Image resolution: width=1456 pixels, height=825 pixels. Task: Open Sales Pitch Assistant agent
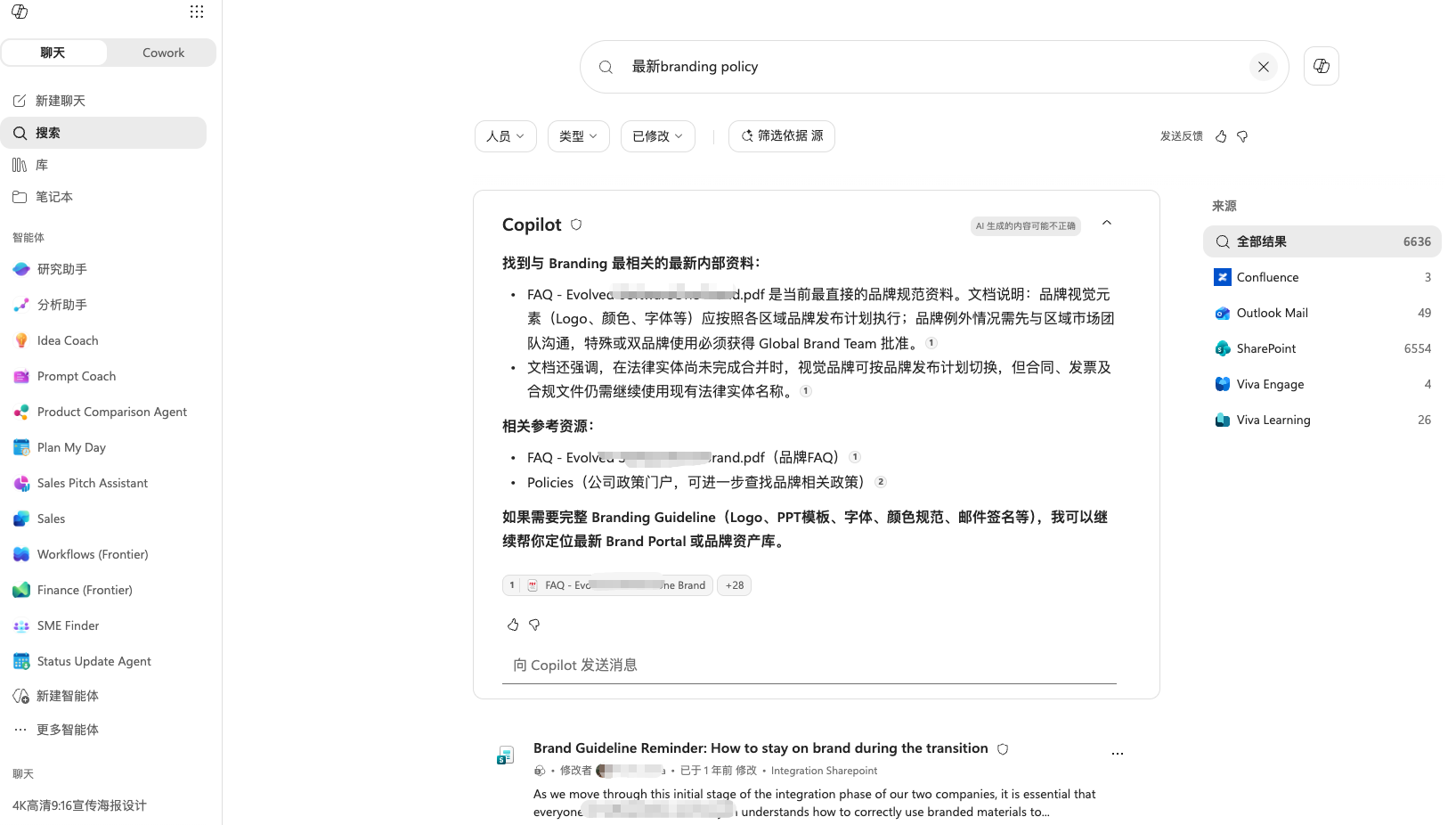(x=103, y=483)
